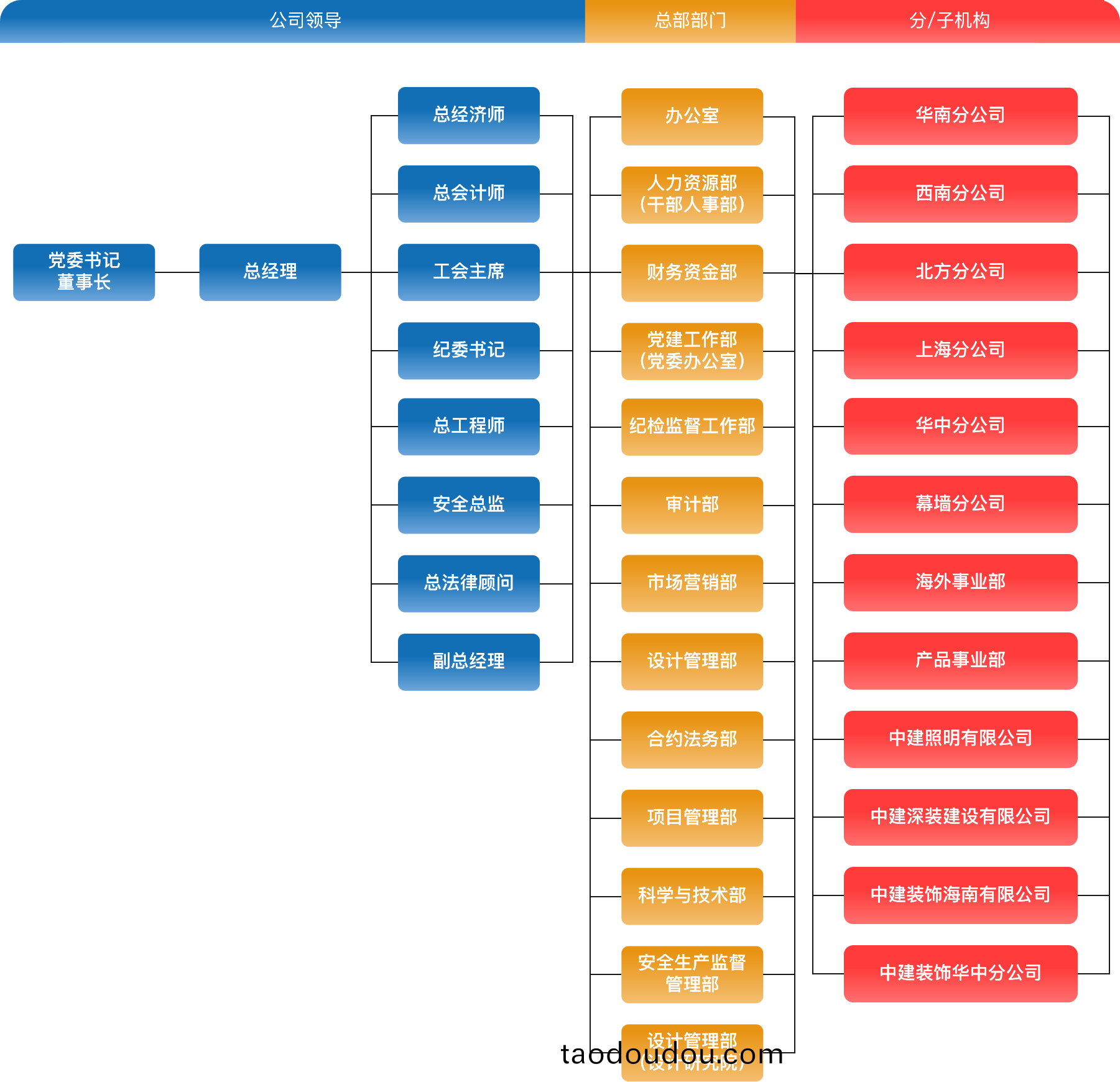
Task: Select the 总经理 node
Action: [270, 272]
